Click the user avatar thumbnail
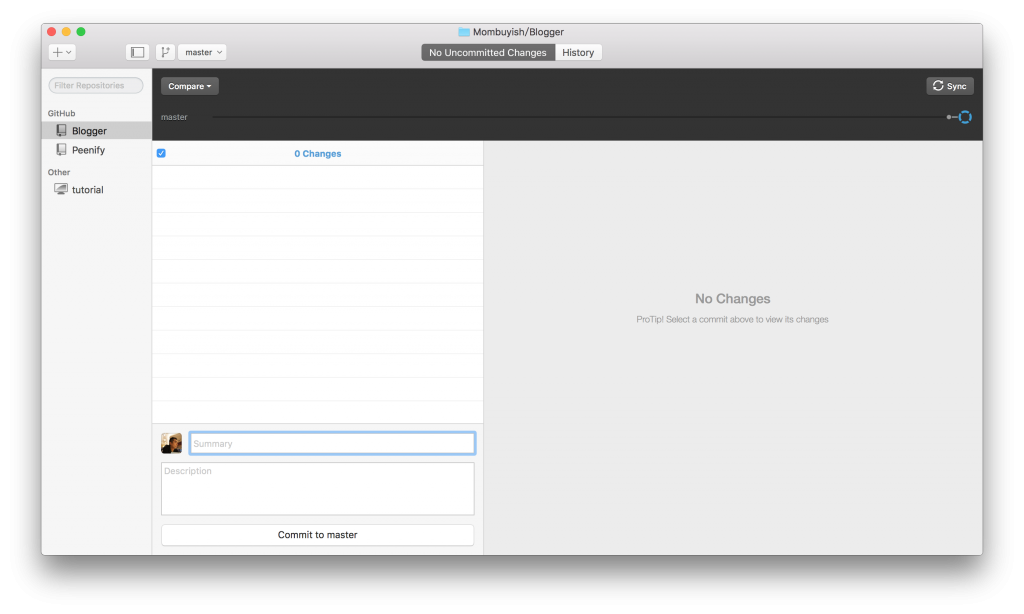Screen dimensions: 1024x614 tap(172, 444)
